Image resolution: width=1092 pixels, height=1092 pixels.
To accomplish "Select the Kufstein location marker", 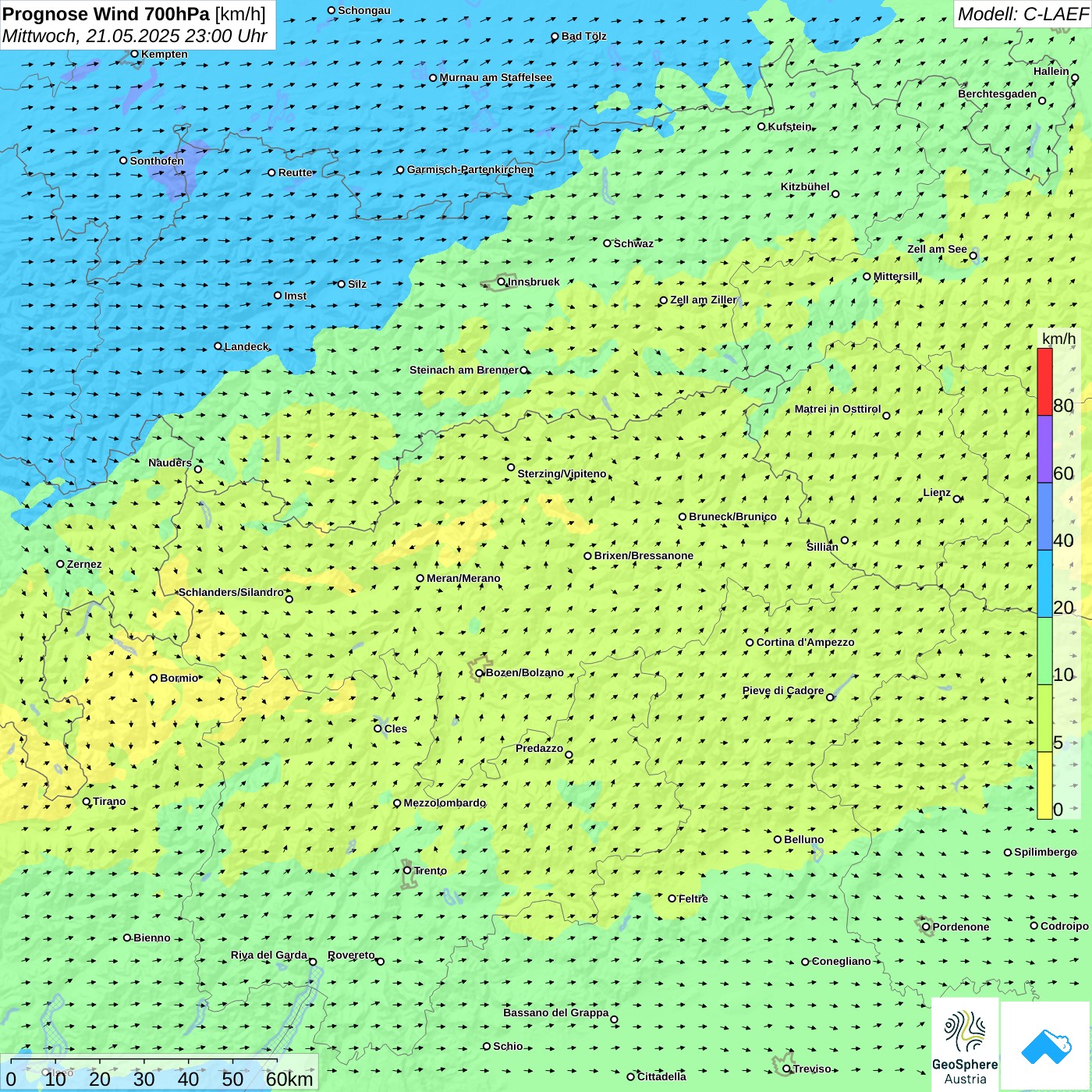I will click(x=762, y=126).
